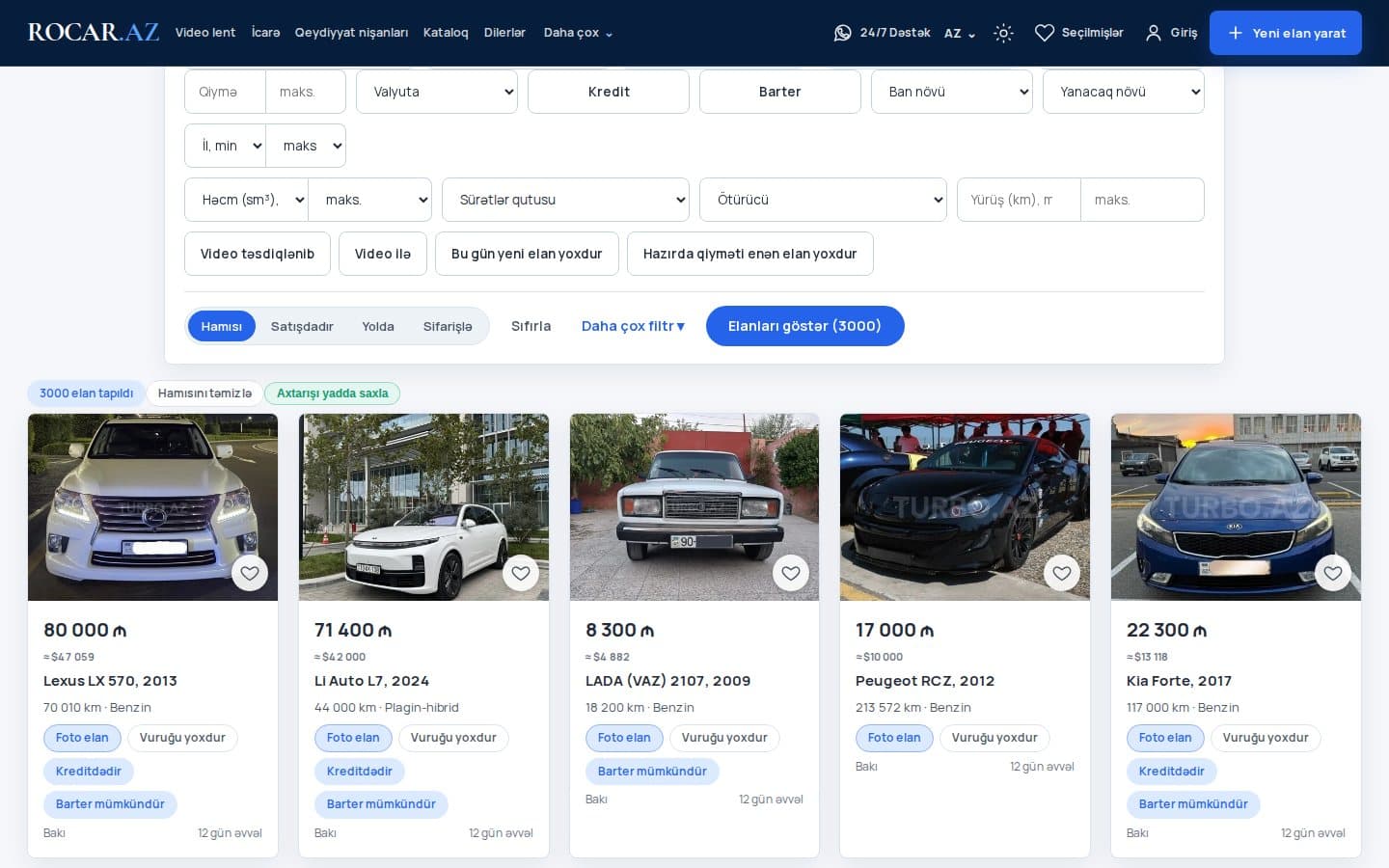Click the Lexus LX 570, 2013 title
1389x868 pixels.
click(x=110, y=681)
